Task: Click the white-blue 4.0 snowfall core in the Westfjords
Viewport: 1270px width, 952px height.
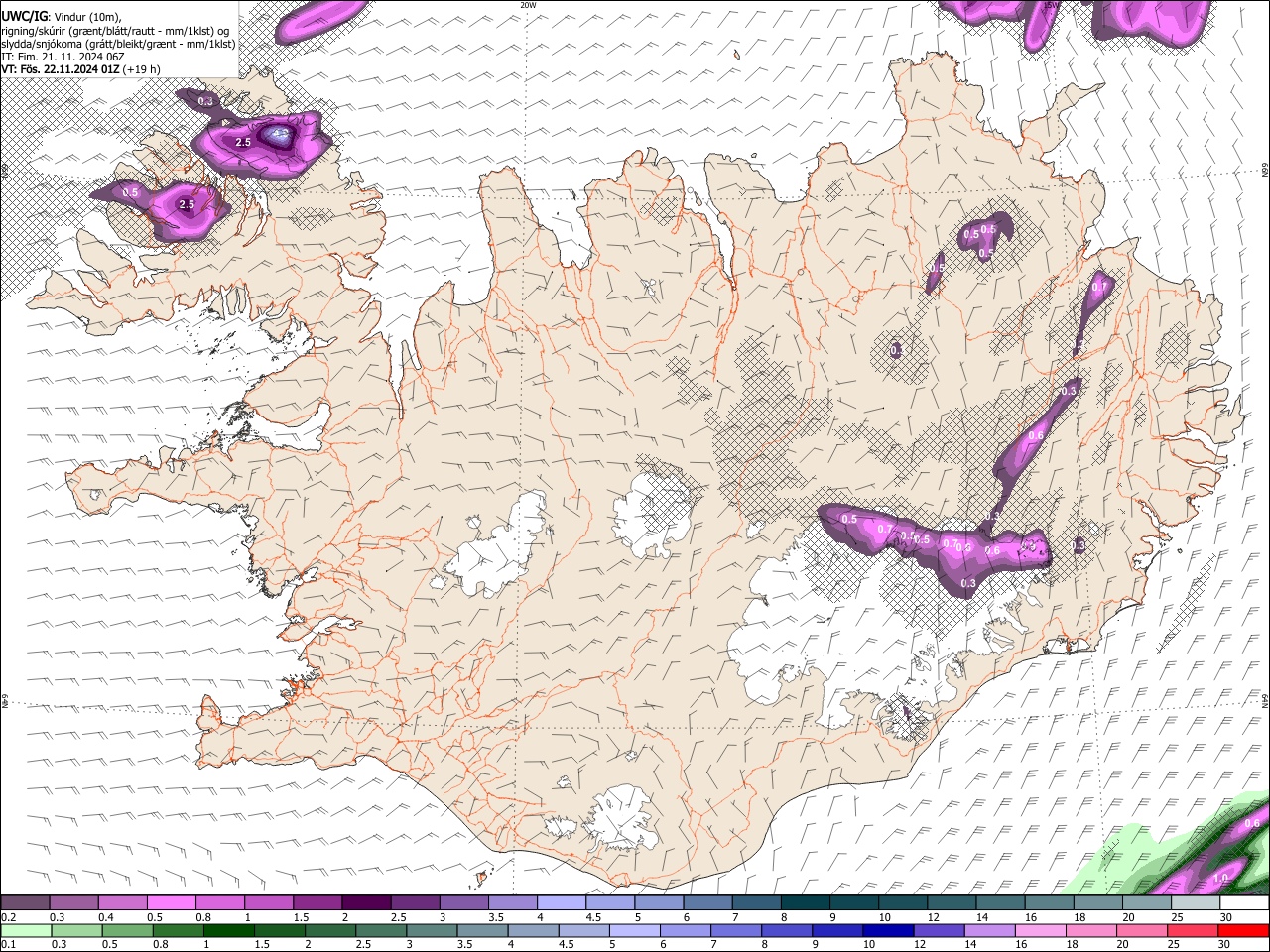Action: [x=279, y=134]
